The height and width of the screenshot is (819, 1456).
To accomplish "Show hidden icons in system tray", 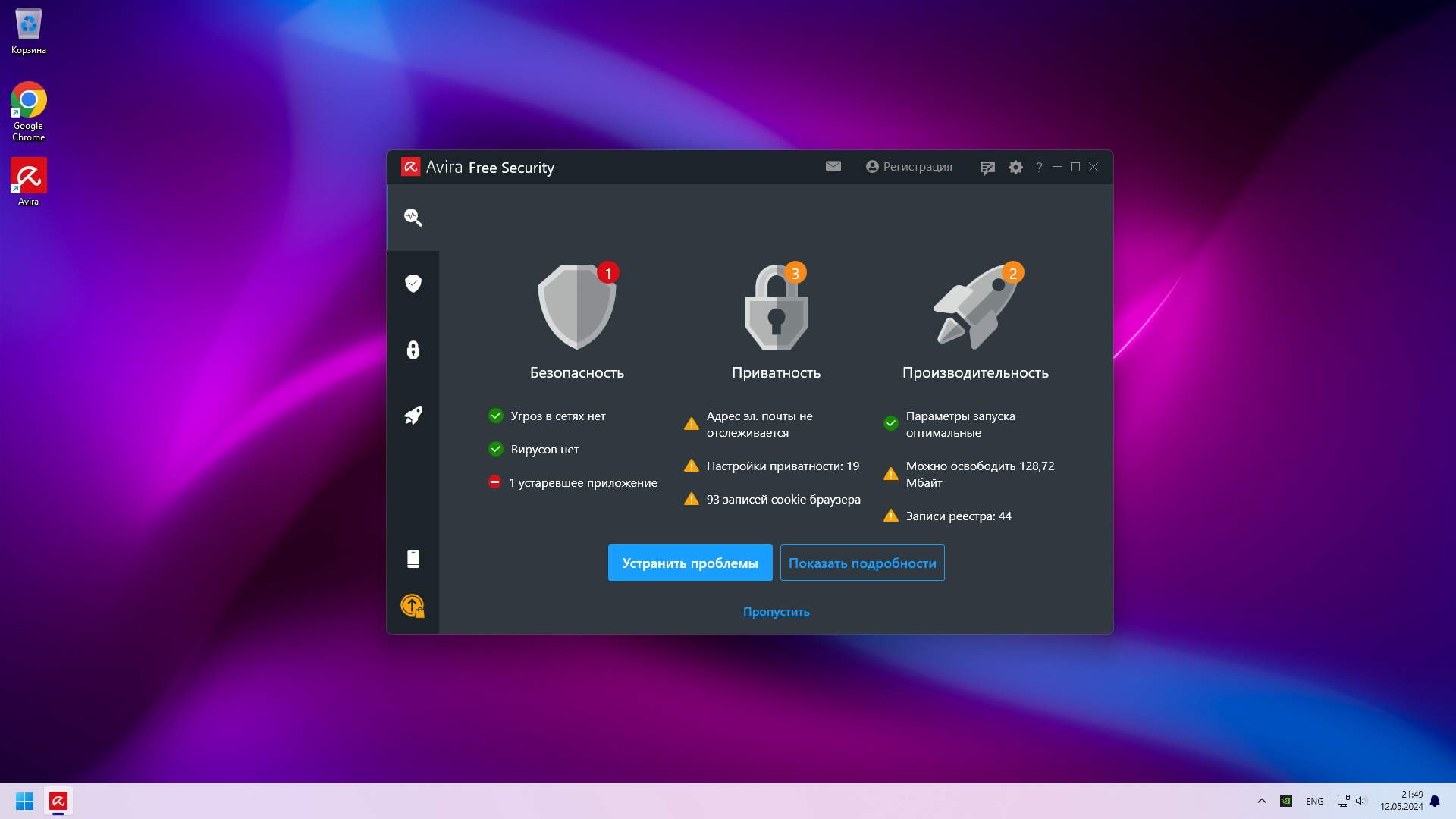I will [1262, 801].
